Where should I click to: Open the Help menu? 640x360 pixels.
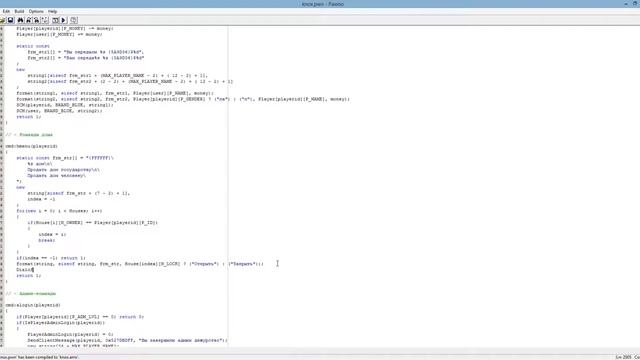point(52,11)
